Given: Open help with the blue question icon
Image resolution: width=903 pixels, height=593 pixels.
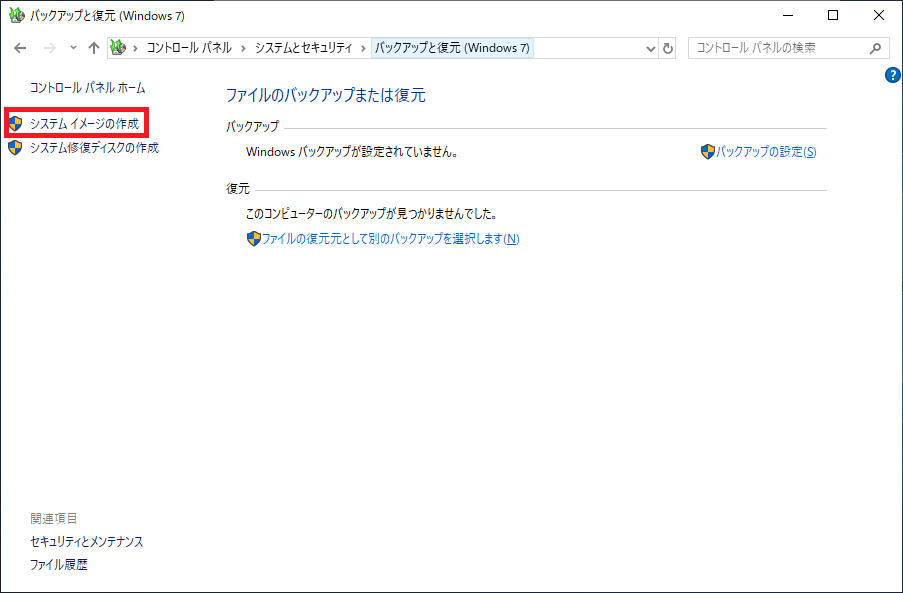Looking at the screenshot, I should (892, 75).
